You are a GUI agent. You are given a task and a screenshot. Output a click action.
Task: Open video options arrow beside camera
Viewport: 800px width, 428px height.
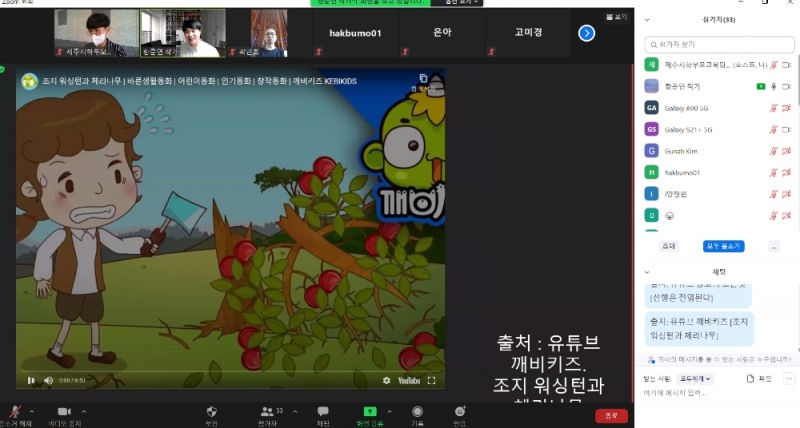point(84,411)
